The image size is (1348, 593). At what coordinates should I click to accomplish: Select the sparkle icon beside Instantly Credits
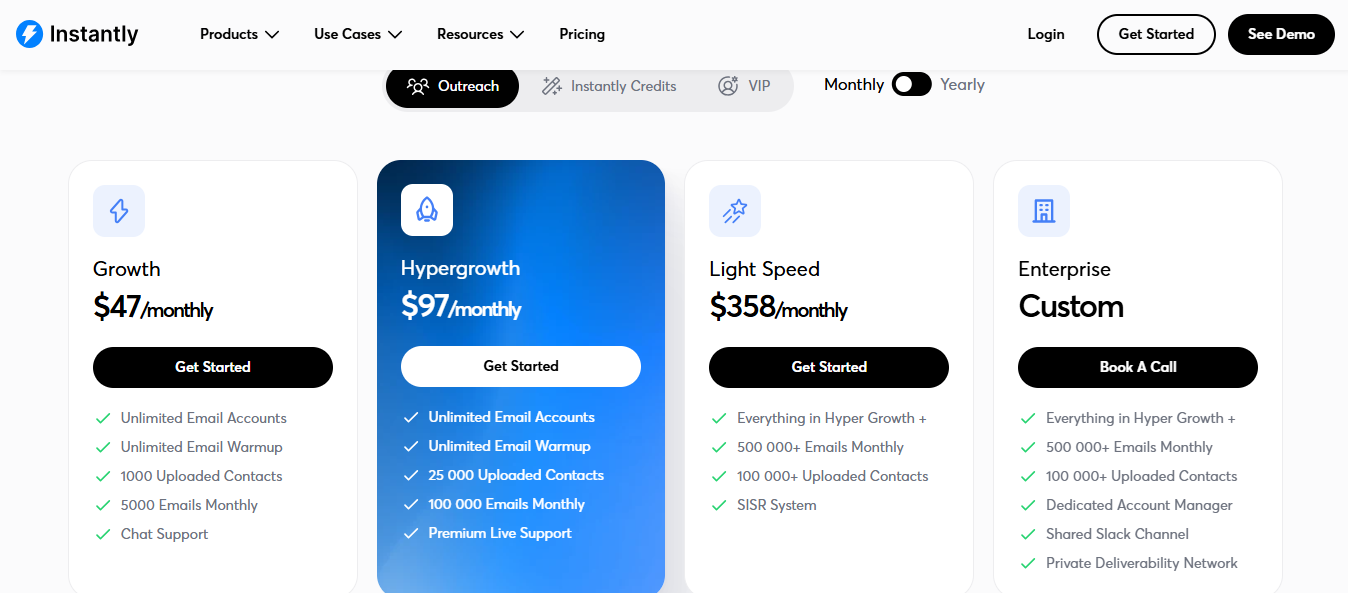pos(551,86)
